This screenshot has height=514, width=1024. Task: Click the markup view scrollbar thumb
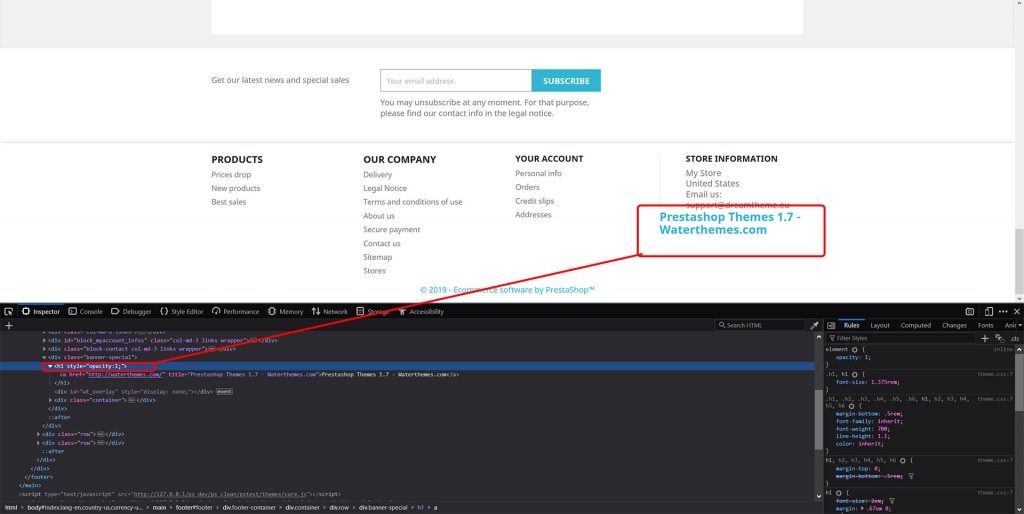[x=818, y=419]
